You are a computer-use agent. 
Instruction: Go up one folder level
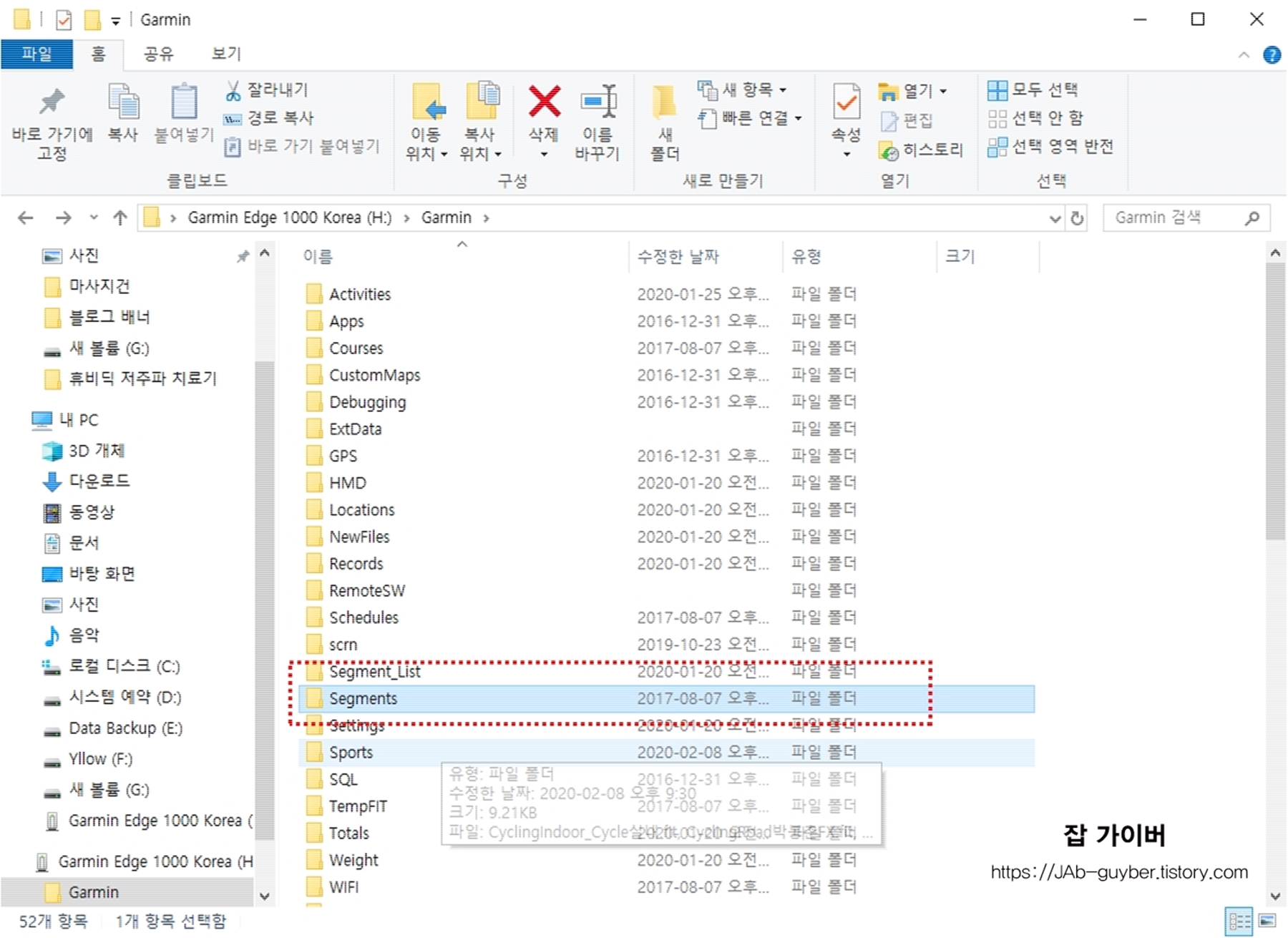(120, 218)
